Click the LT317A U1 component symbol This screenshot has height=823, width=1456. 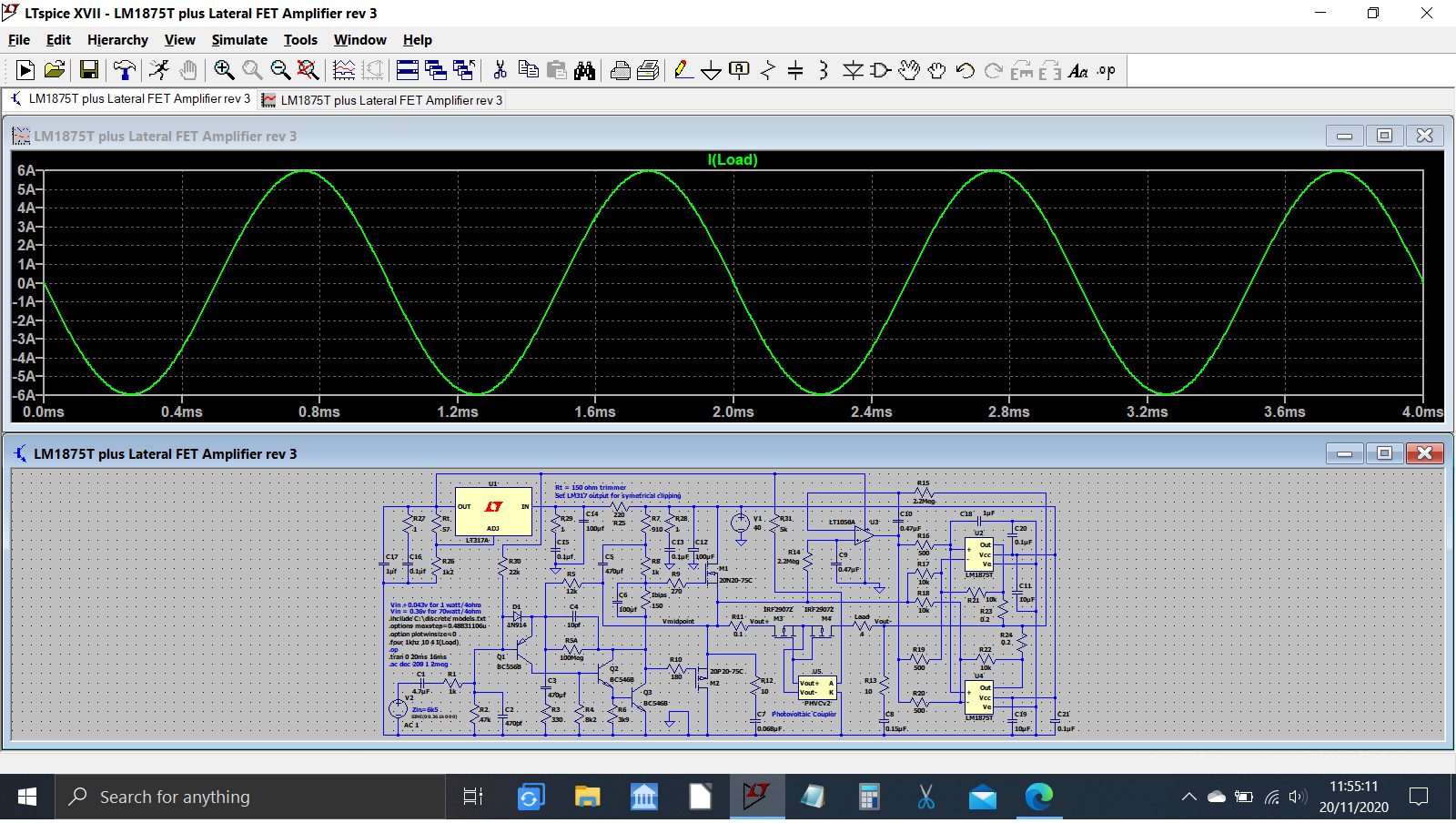[493, 512]
